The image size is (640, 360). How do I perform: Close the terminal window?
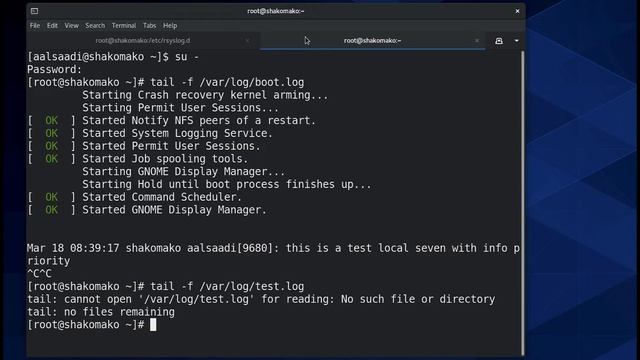click(517, 11)
